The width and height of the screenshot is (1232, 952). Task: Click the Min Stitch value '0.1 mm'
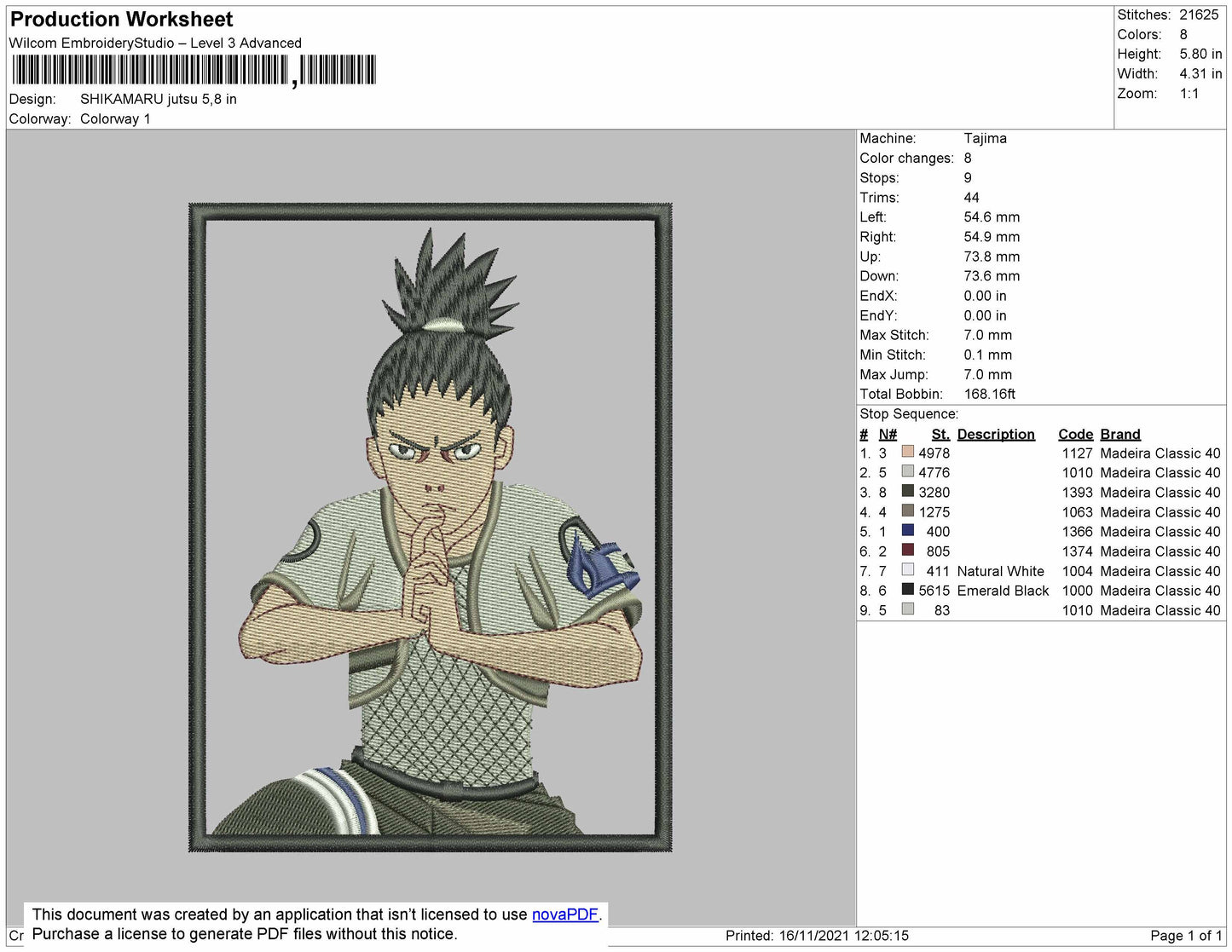point(987,355)
